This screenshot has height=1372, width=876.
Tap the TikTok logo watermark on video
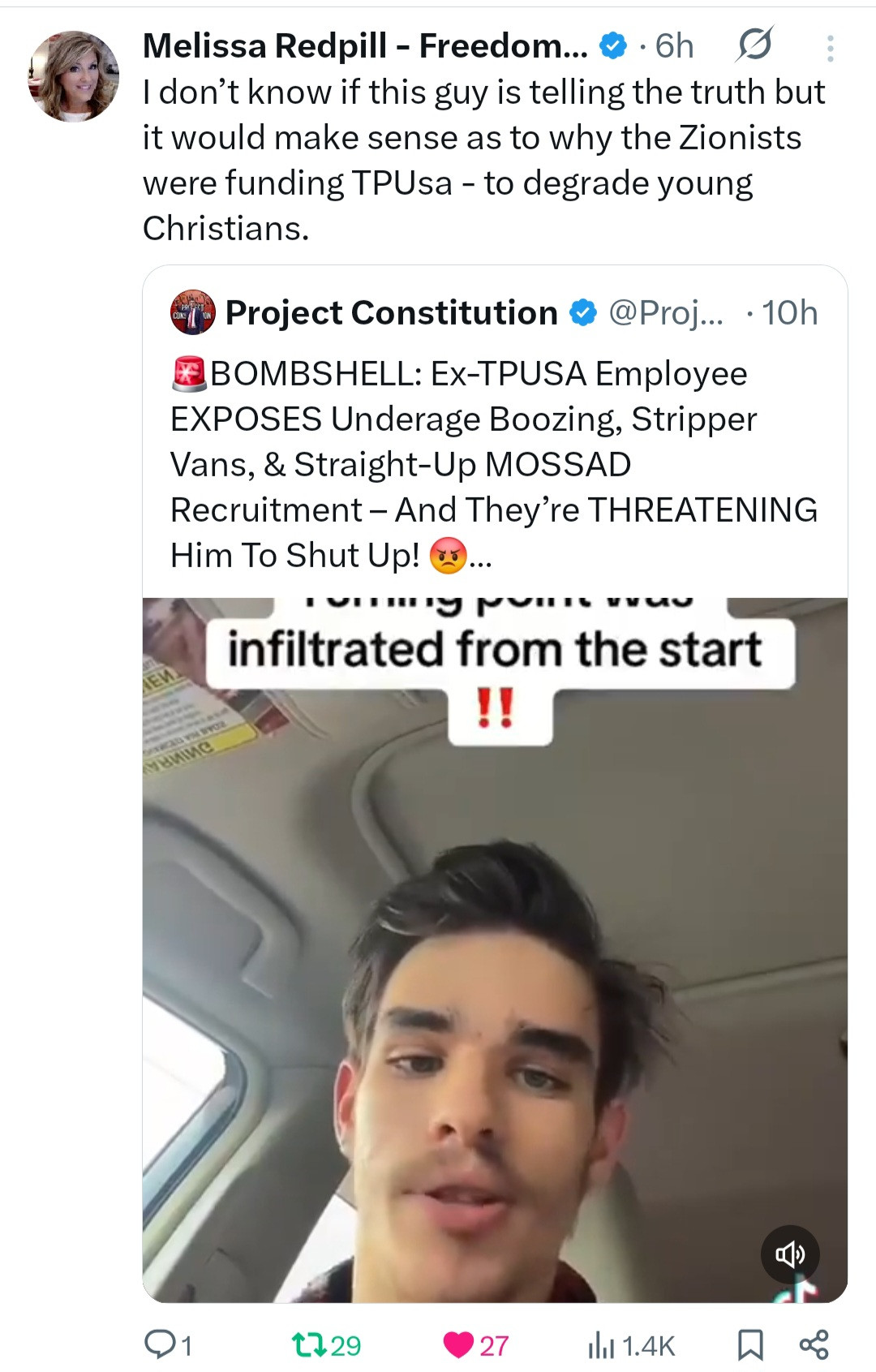click(798, 1289)
